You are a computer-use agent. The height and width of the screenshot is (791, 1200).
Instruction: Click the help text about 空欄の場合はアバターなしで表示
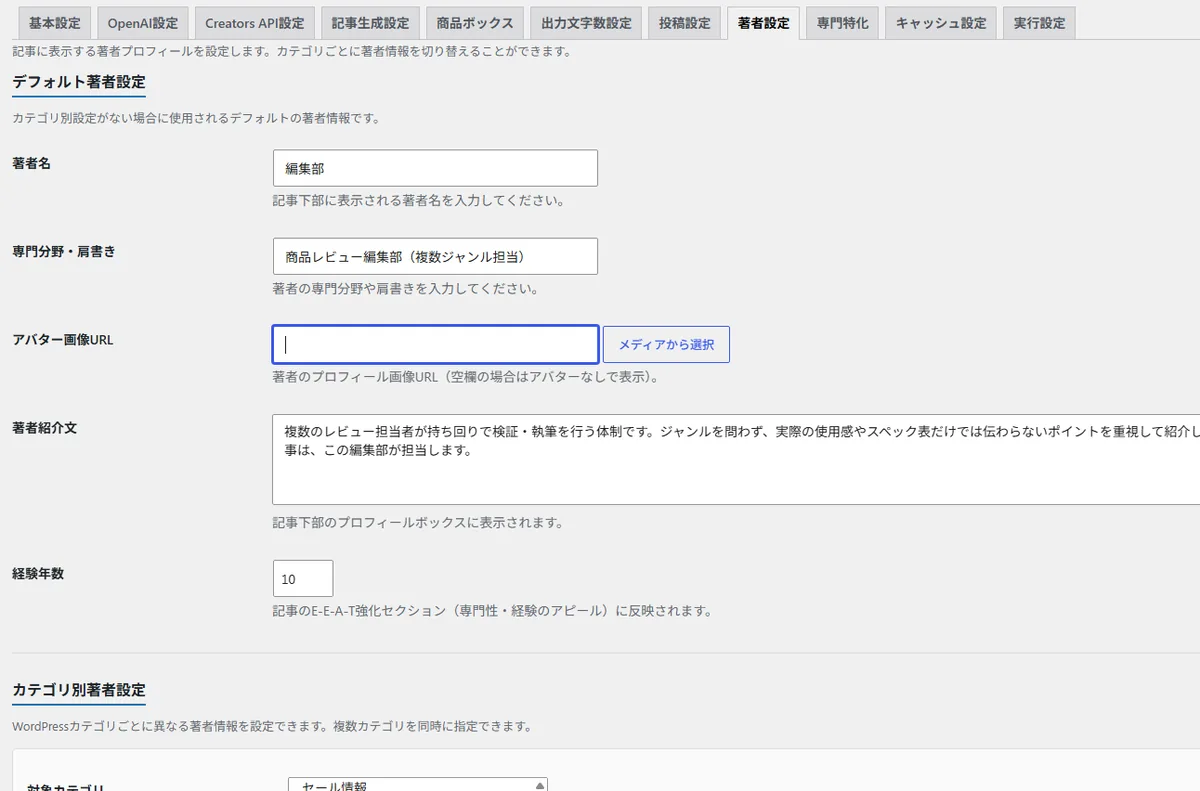(x=465, y=377)
